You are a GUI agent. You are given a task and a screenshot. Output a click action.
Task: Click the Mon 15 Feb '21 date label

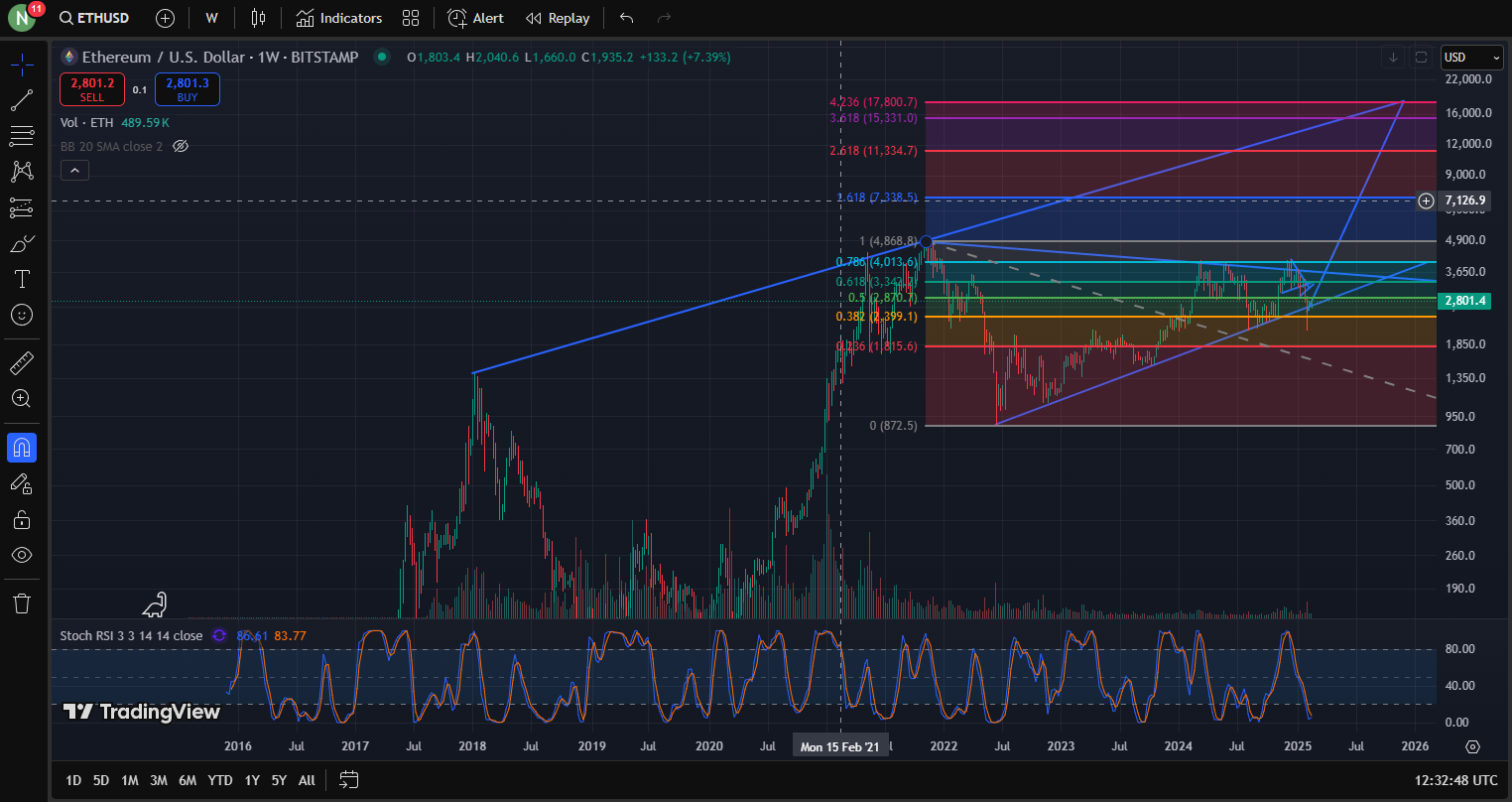pyautogui.click(x=840, y=746)
